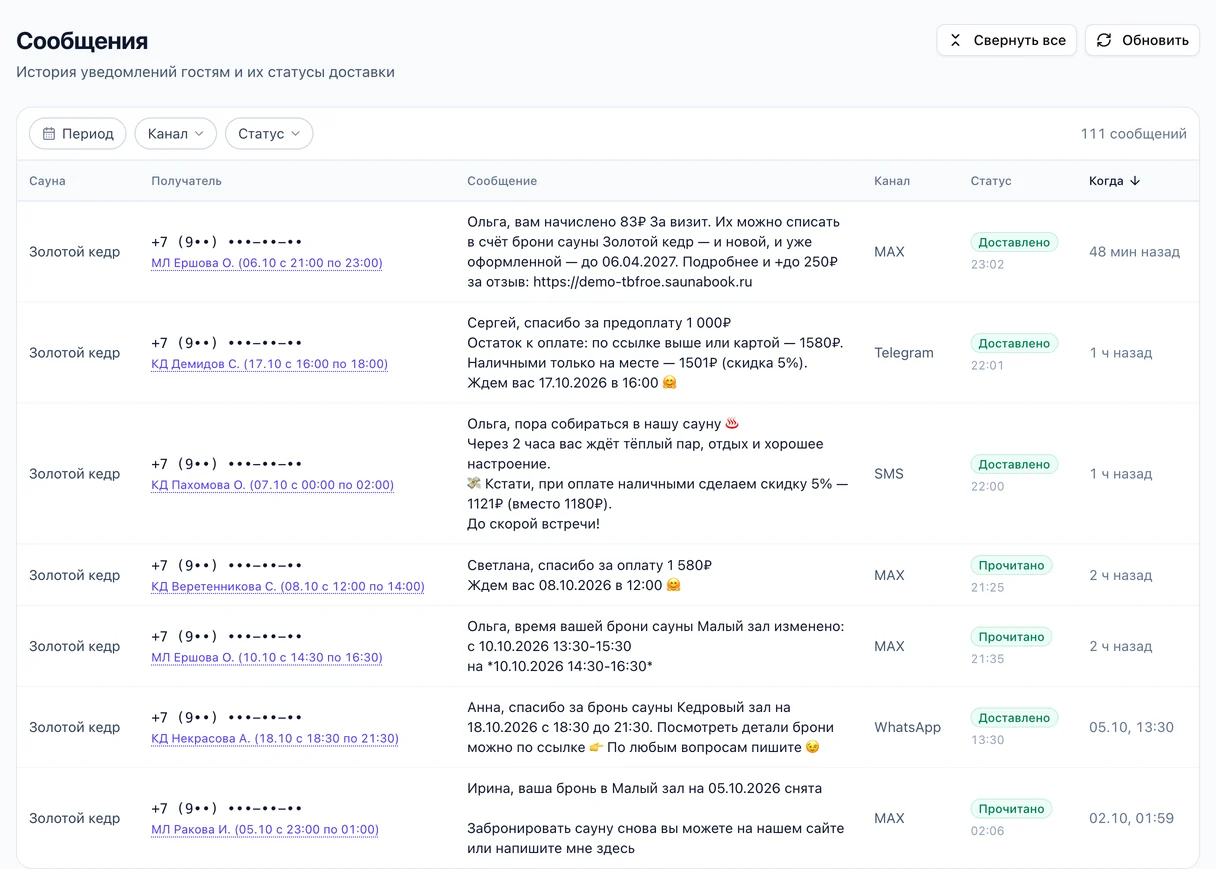Click the Статус column header

(991, 181)
